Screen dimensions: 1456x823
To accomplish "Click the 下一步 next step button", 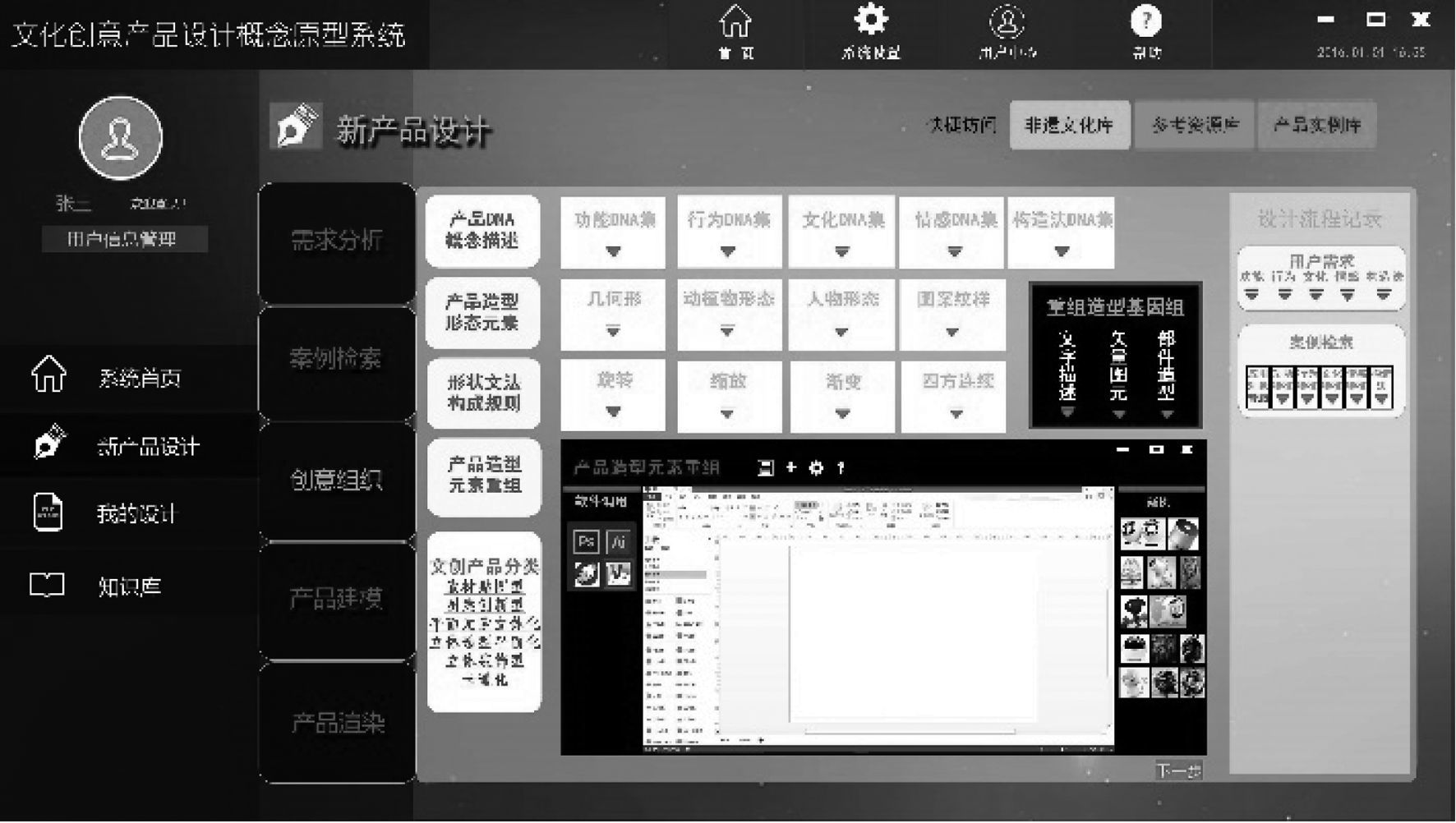I will pos(1178,770).
